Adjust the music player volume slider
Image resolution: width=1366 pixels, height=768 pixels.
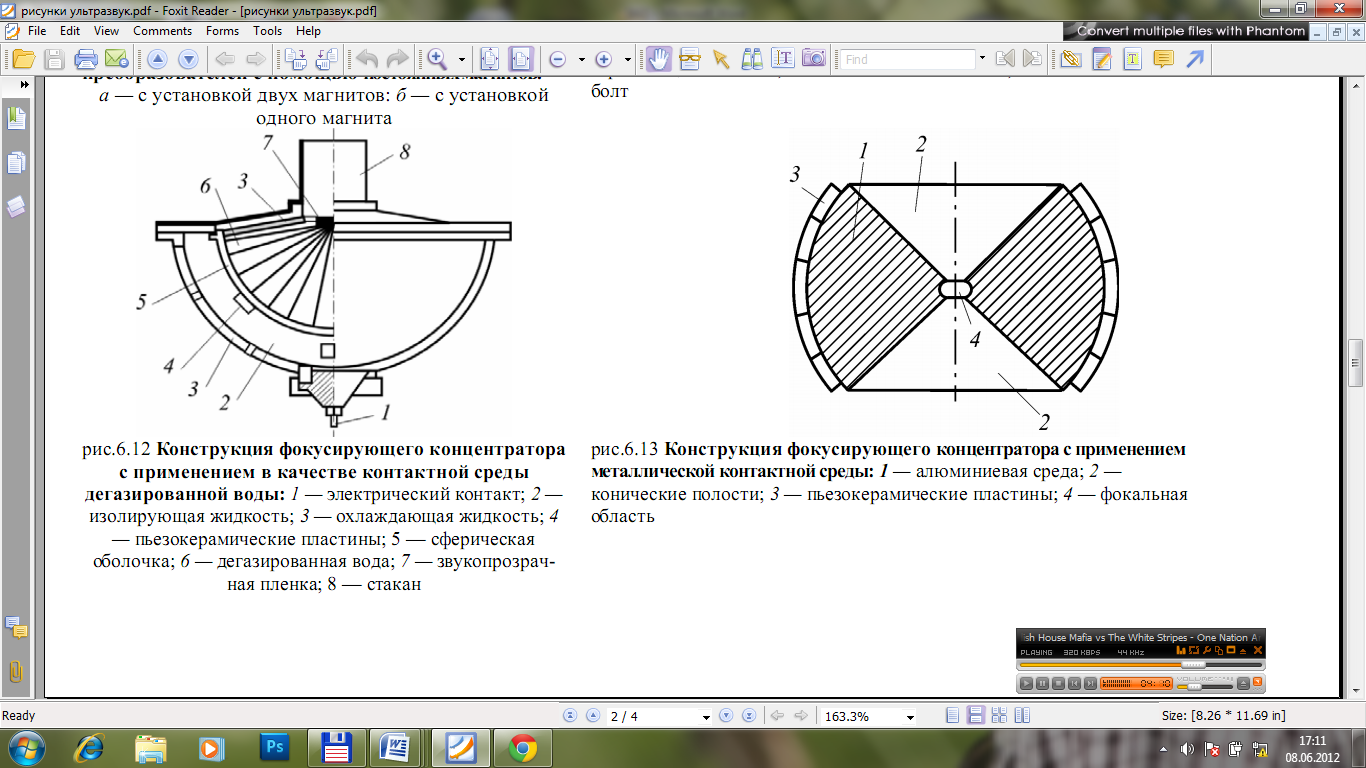1204,685
